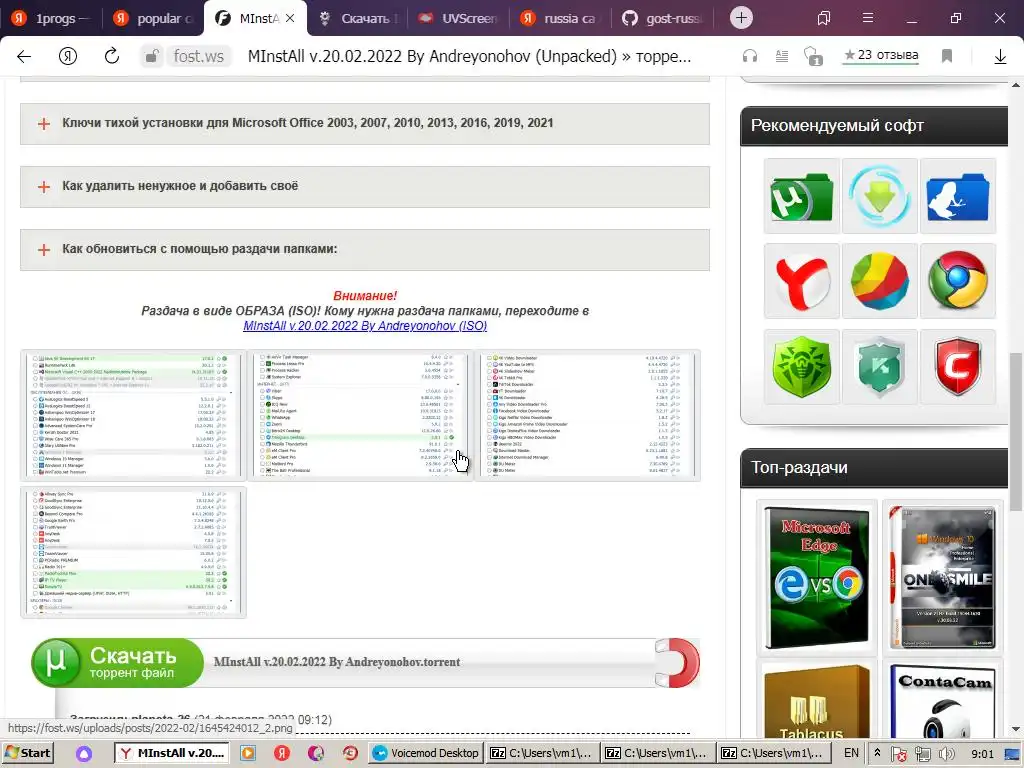
Task: Click the bookmark flag icon
Action: pyautogui.click(x=947, y=56)
